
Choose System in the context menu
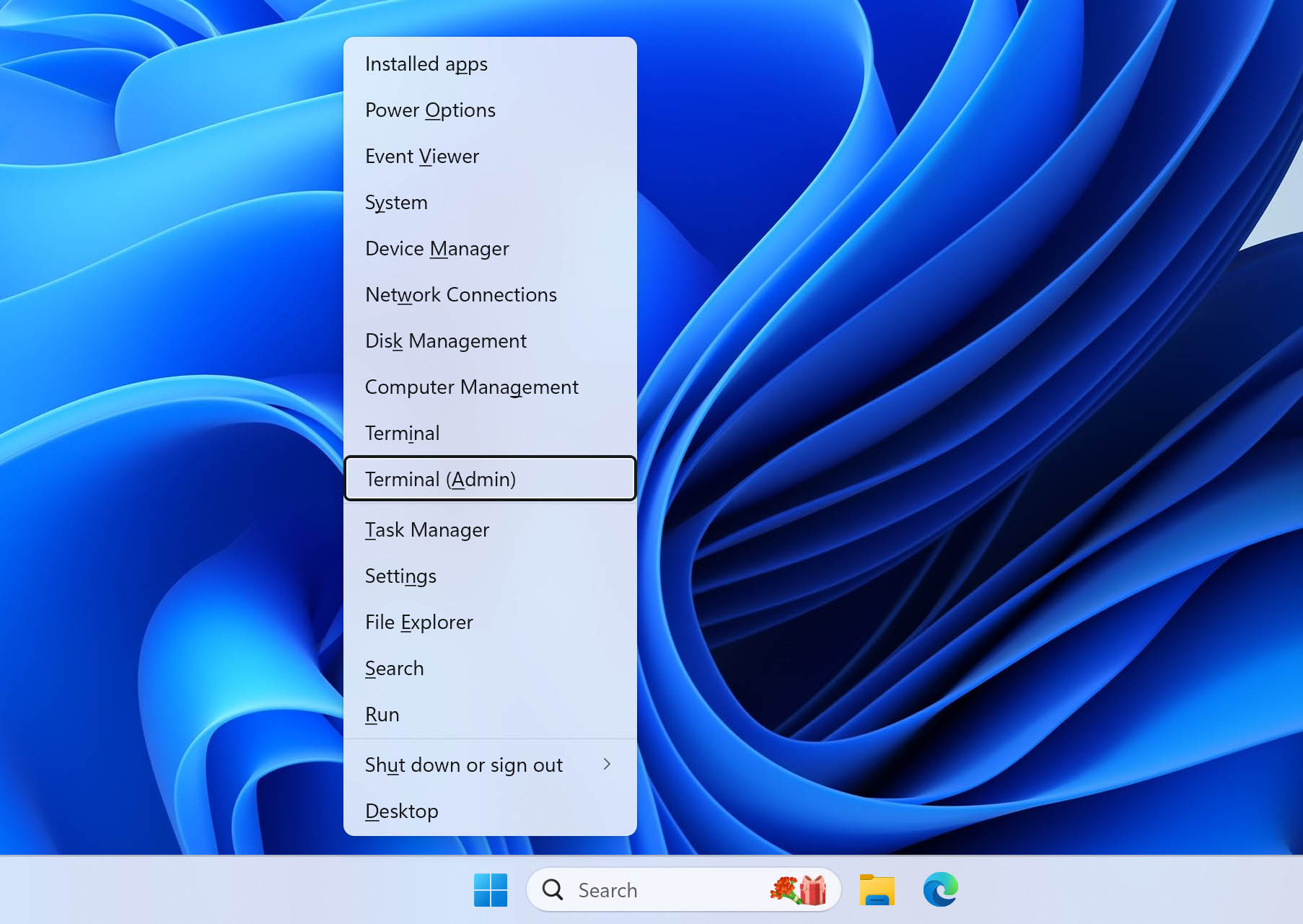[491, 203]
